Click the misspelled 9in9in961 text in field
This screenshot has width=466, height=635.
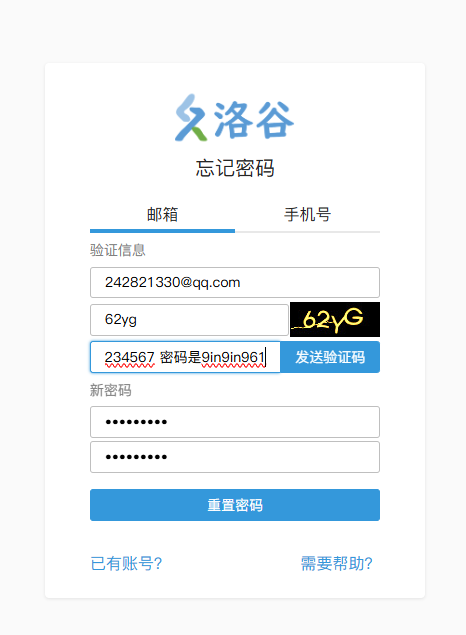click(233, 357)
